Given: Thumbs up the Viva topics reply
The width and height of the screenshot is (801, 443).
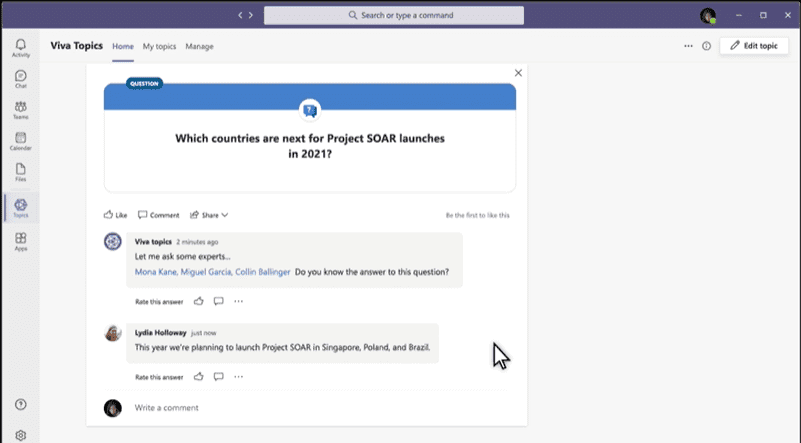Looking at the screenshot, I should [x=198, y=301].
